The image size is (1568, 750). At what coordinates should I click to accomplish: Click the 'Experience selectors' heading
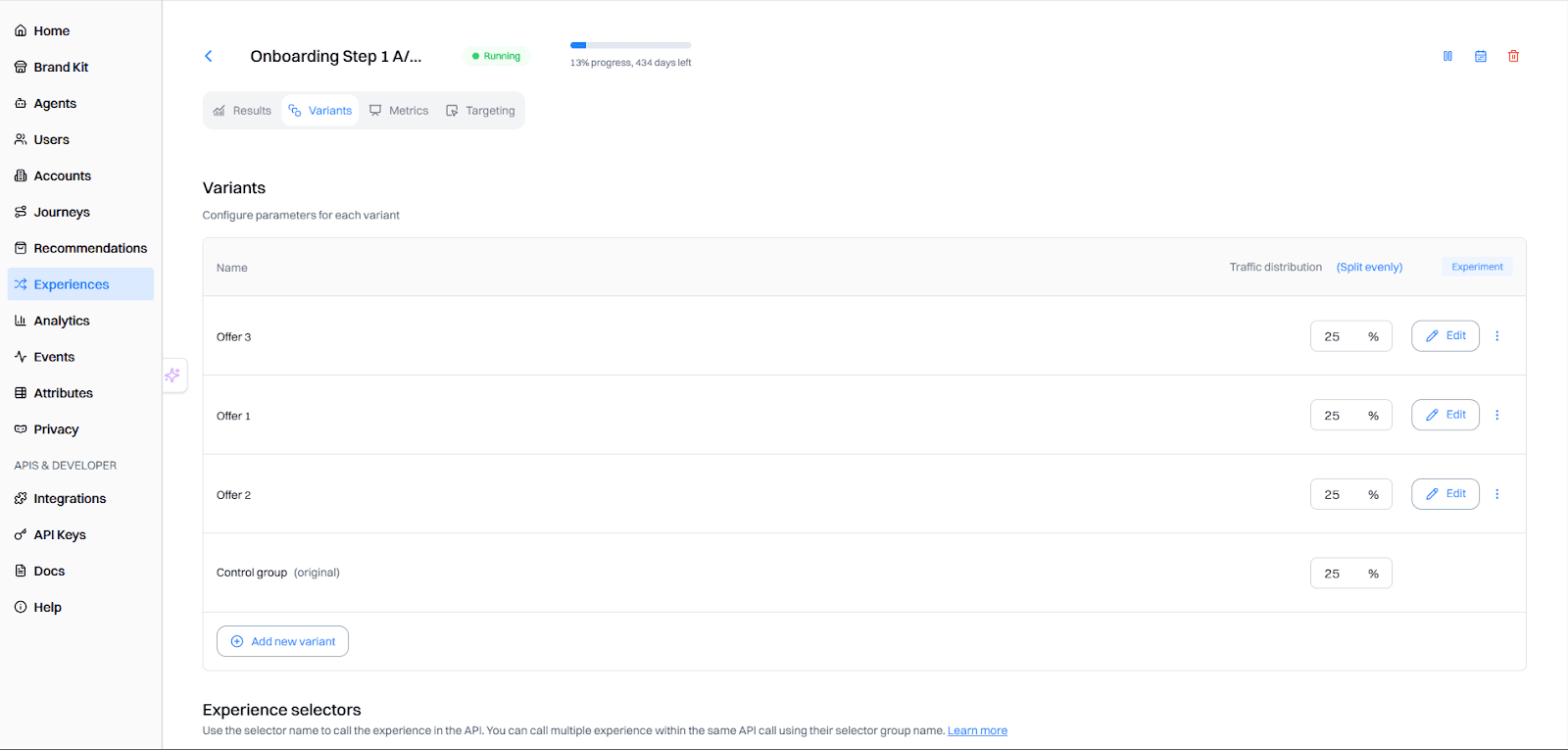coord(282,710)
